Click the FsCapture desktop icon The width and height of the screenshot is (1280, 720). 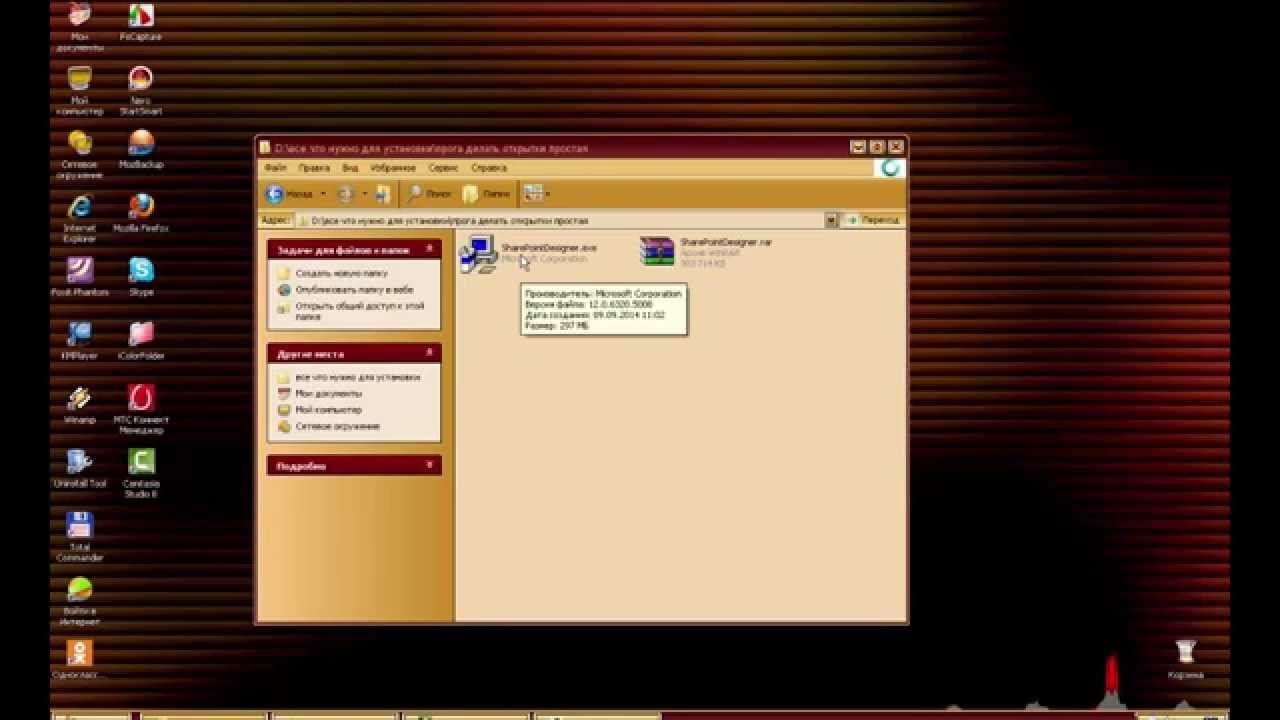[141, 21]
